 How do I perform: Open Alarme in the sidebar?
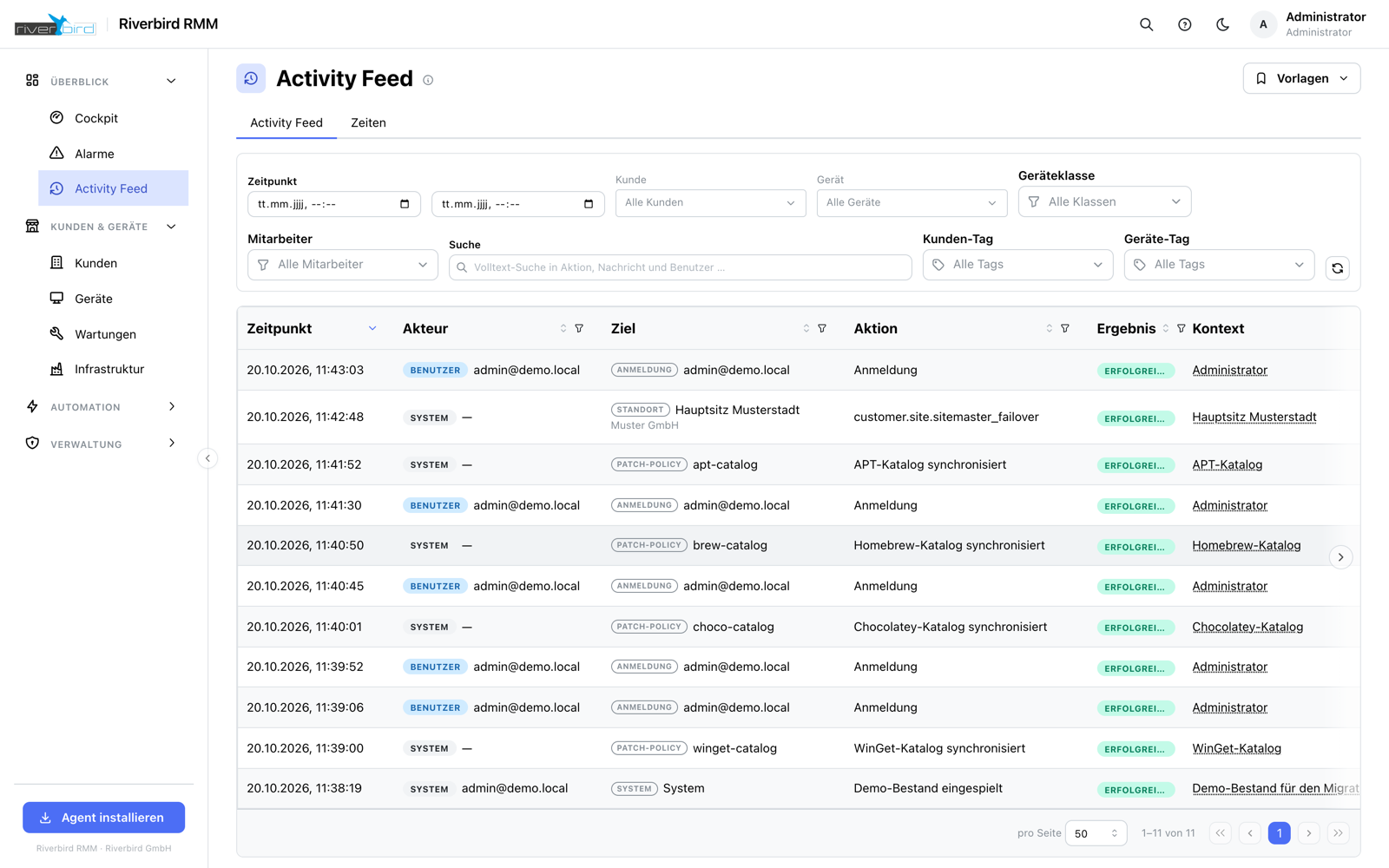pos(114,154)
